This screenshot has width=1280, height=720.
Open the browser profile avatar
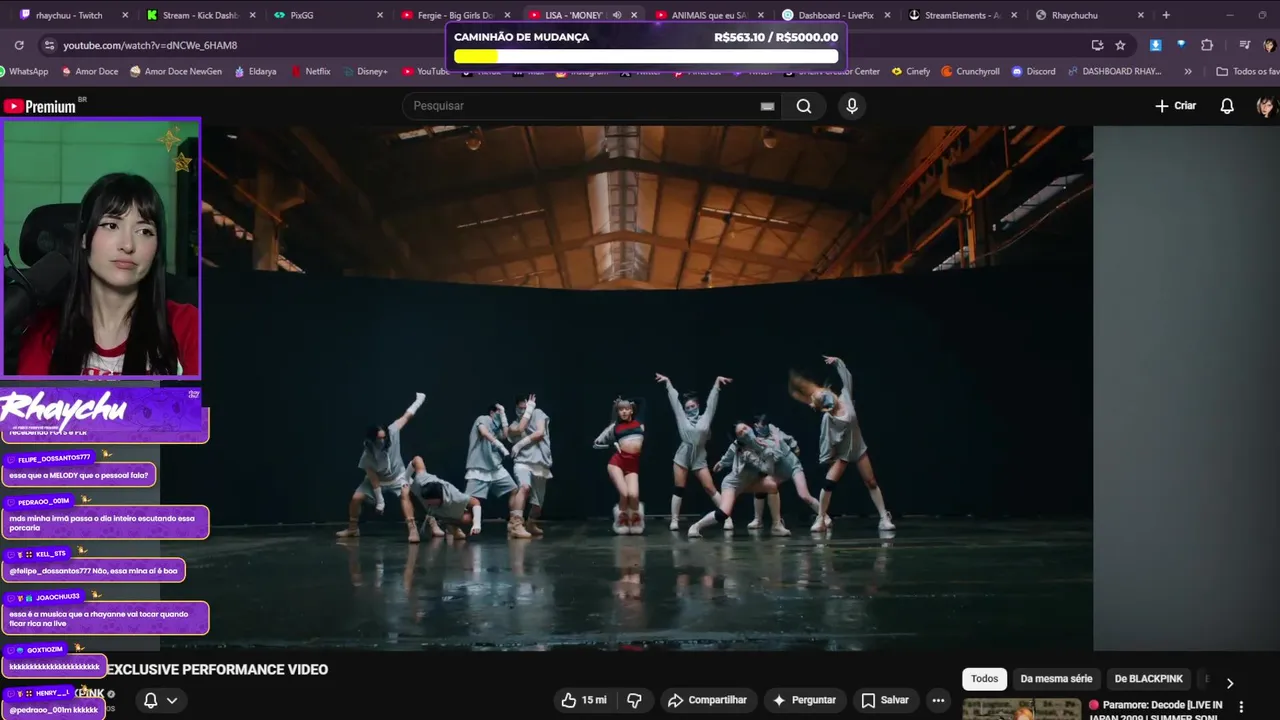click(1269, 45)
